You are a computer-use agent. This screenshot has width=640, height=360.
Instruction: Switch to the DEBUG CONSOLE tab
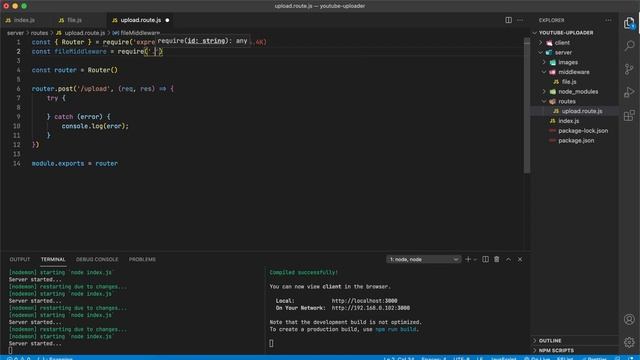click(97, 259)
